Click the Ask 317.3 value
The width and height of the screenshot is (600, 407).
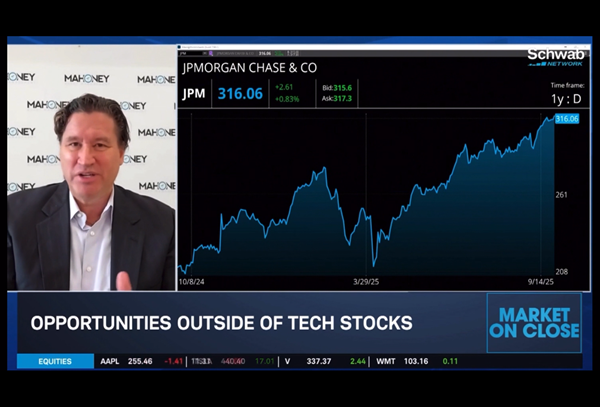coord(335,99)
